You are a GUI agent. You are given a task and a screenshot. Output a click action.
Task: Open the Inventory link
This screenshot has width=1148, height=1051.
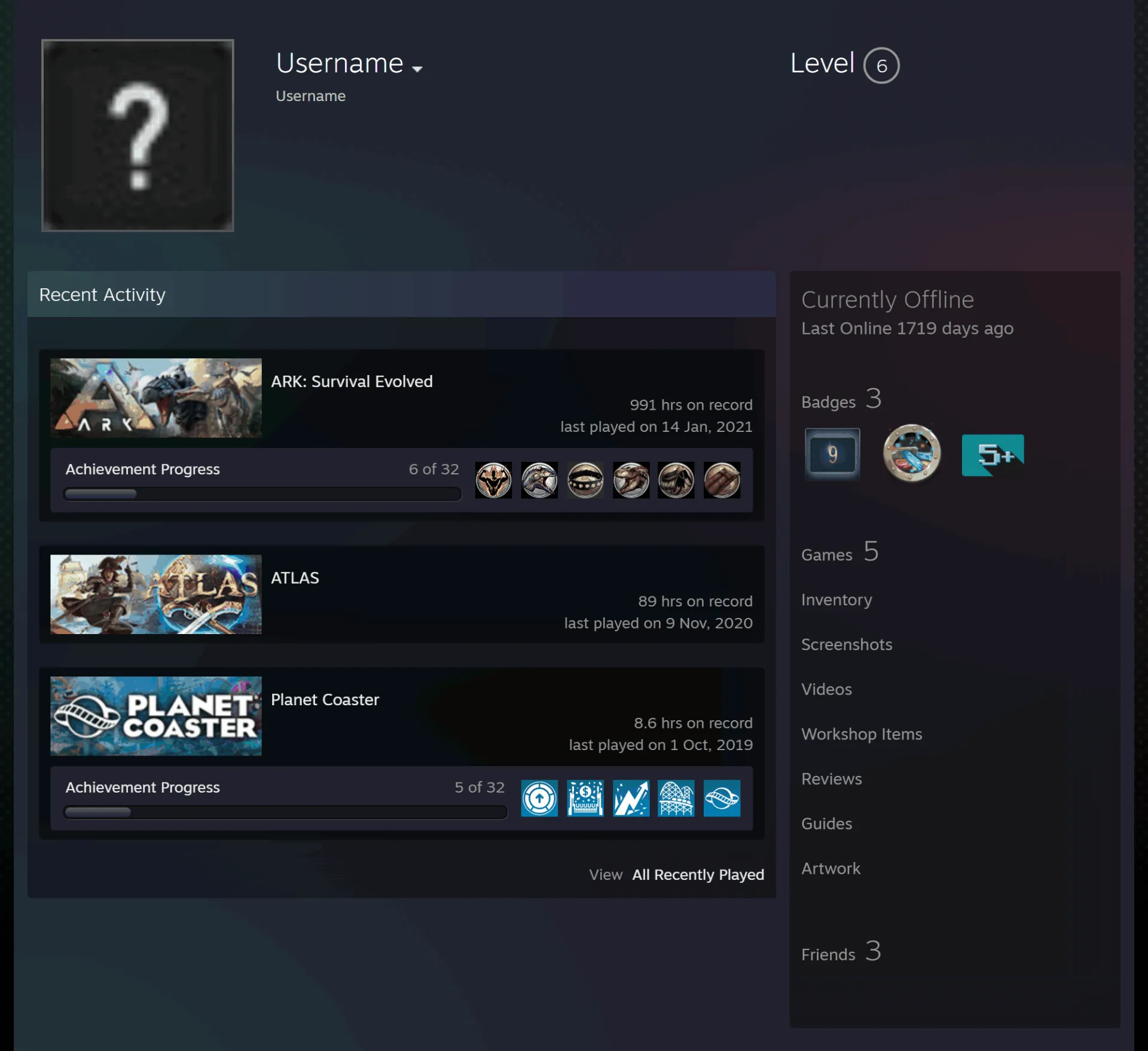pyautogui.click(x=836, y=599)
